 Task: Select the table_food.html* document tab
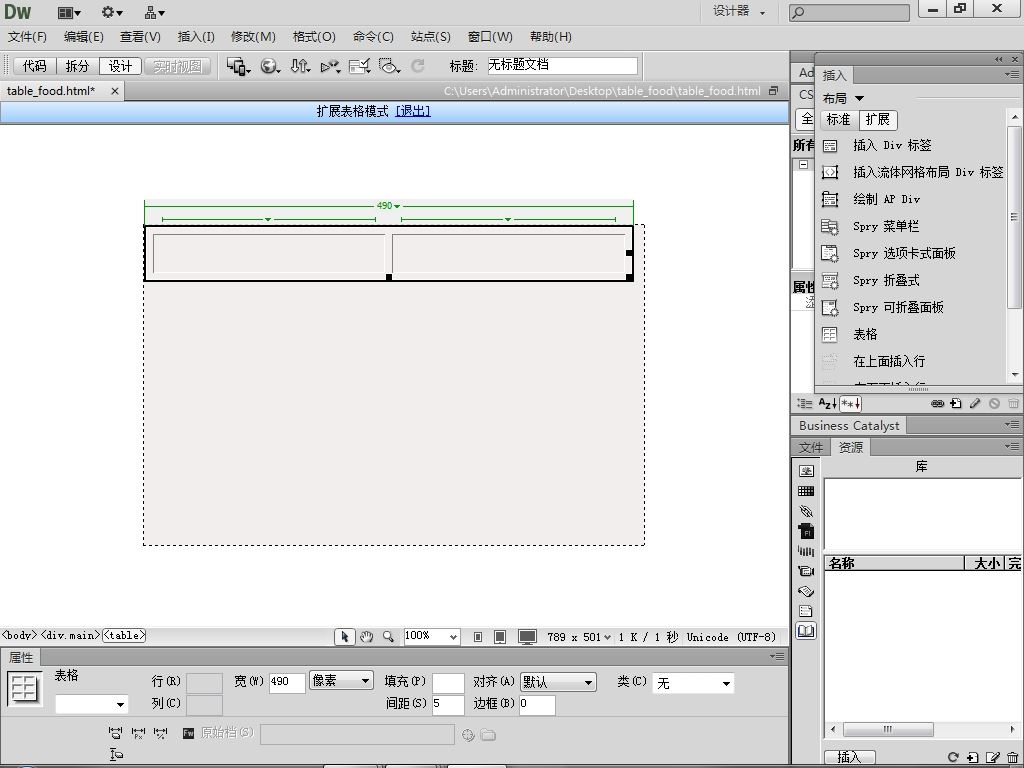coord(51,91)
